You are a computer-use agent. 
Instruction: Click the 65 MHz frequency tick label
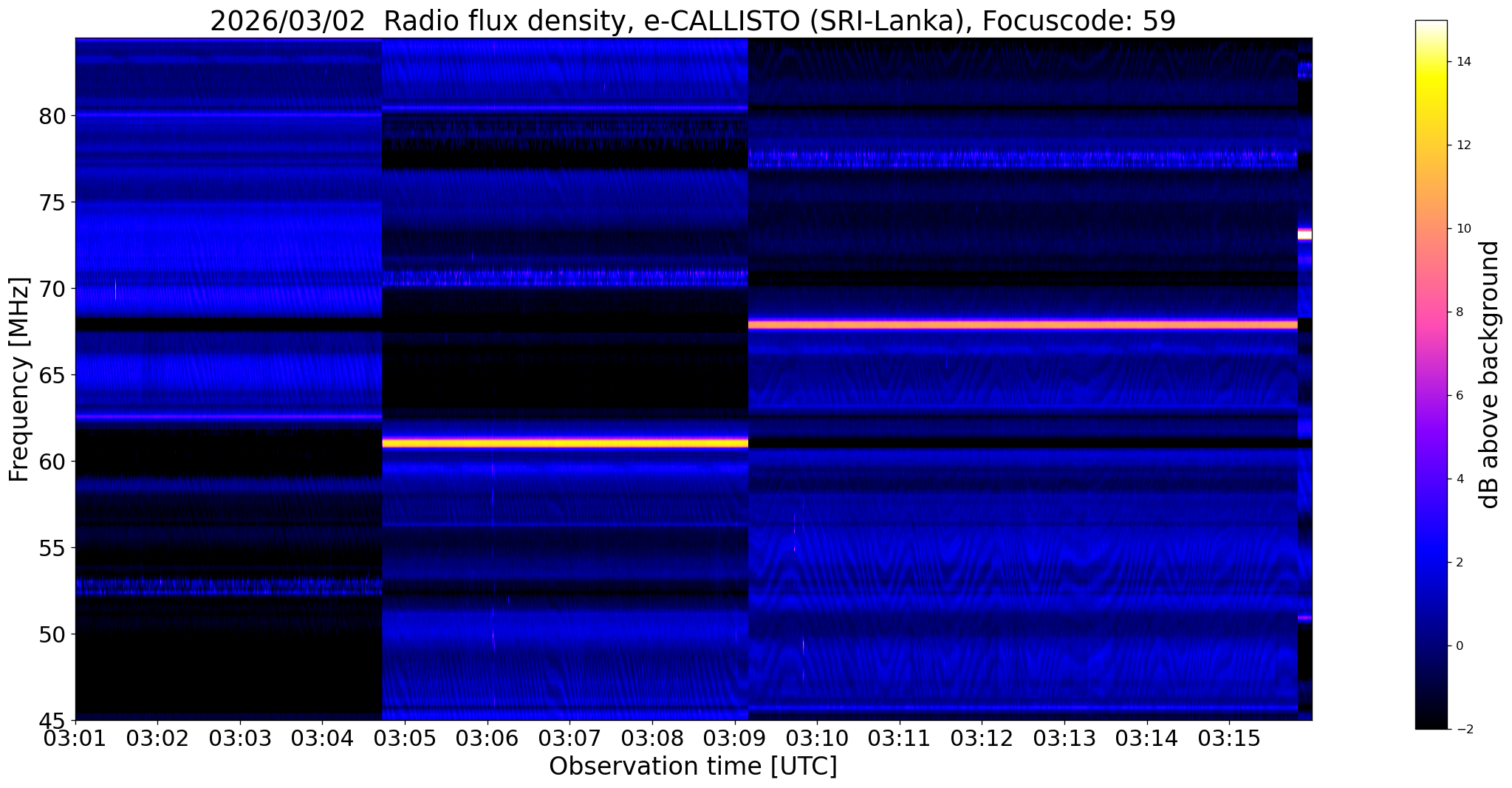tap(52, 375)
